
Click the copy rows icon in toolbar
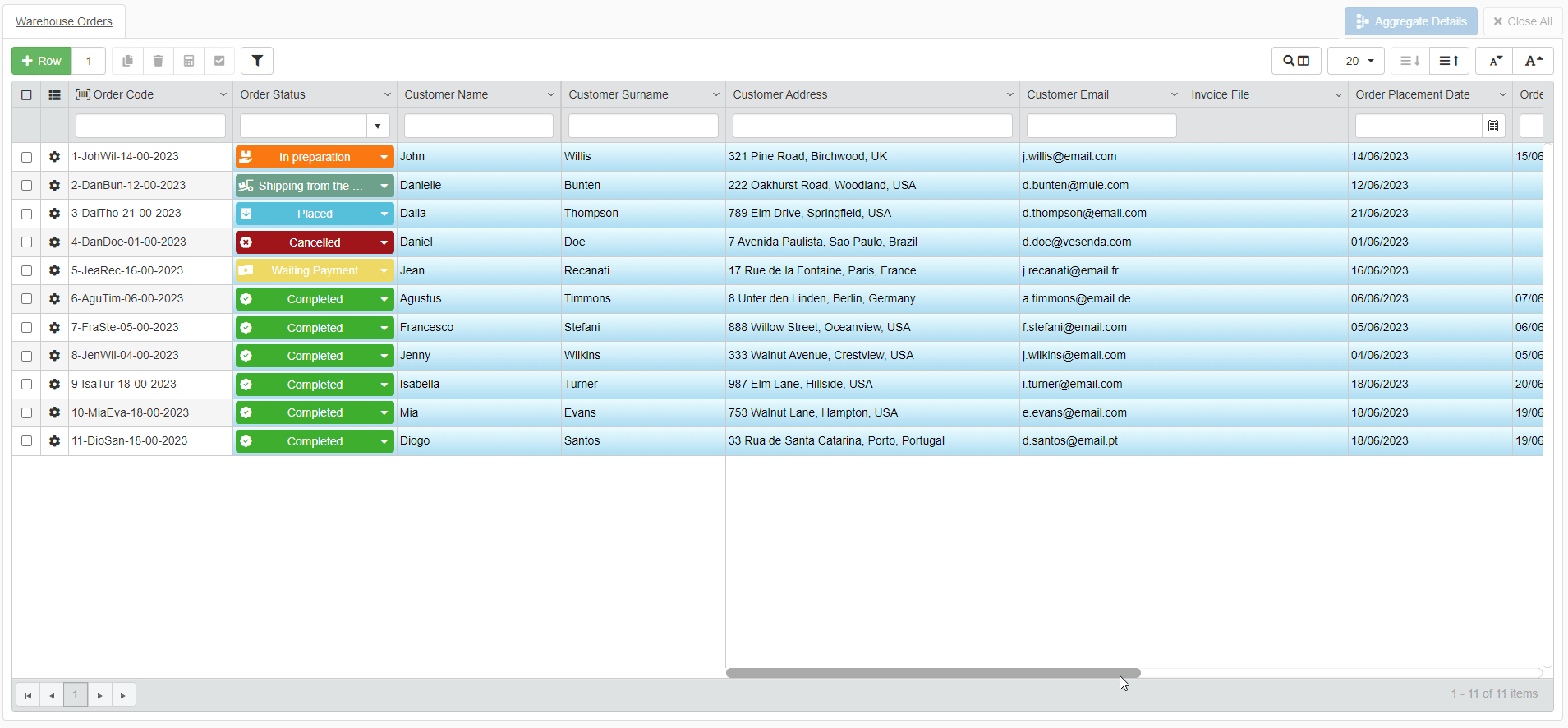pos(127,61)
